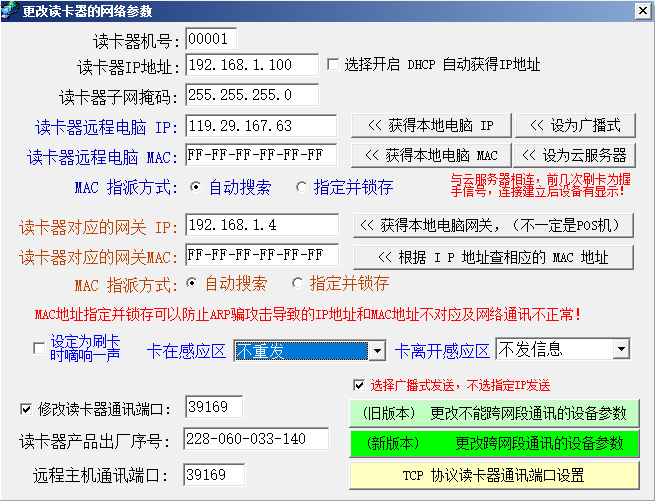Toggle 修改读卡器通讯端口 checkbox
655x501 pixels.
[x=26, y=408]
